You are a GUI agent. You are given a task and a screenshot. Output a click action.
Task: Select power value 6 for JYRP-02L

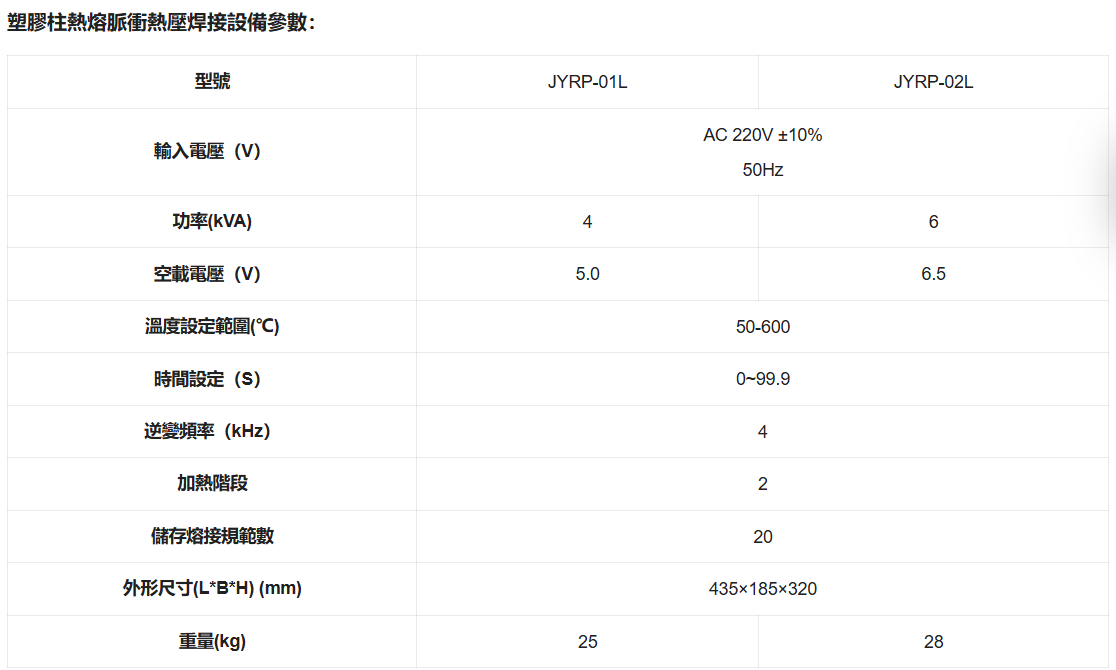[x=933, y=222]
